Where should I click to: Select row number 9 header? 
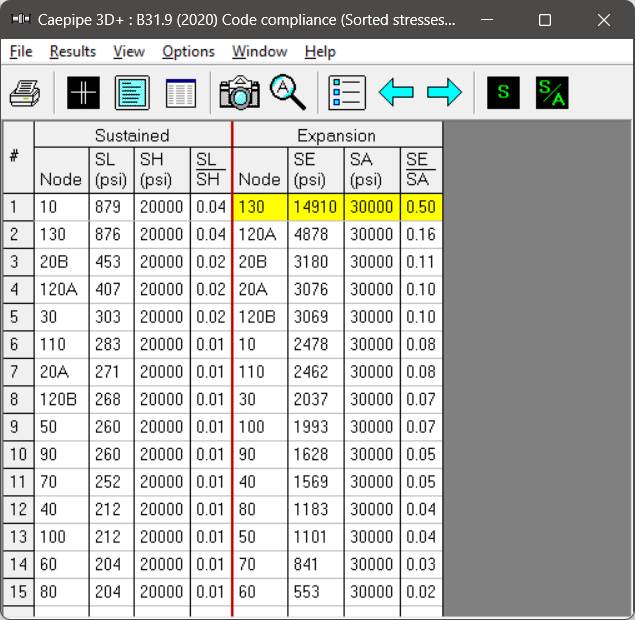tap(18, 427)
